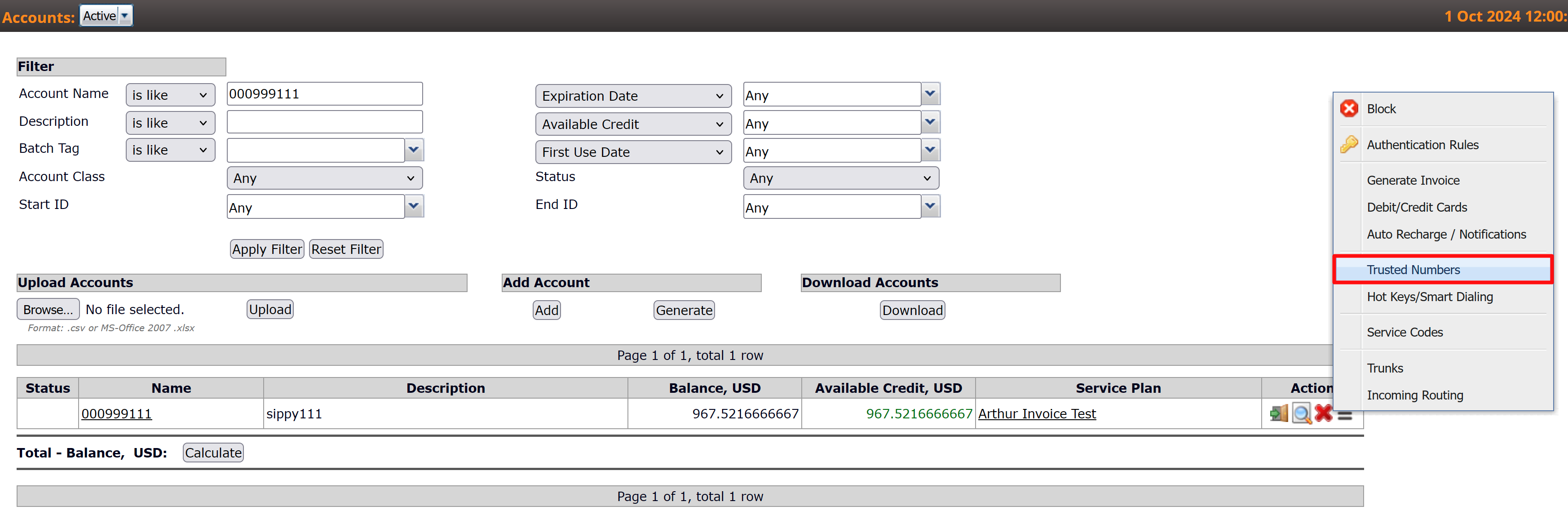Click the Reset Filter button

point(346,249)
